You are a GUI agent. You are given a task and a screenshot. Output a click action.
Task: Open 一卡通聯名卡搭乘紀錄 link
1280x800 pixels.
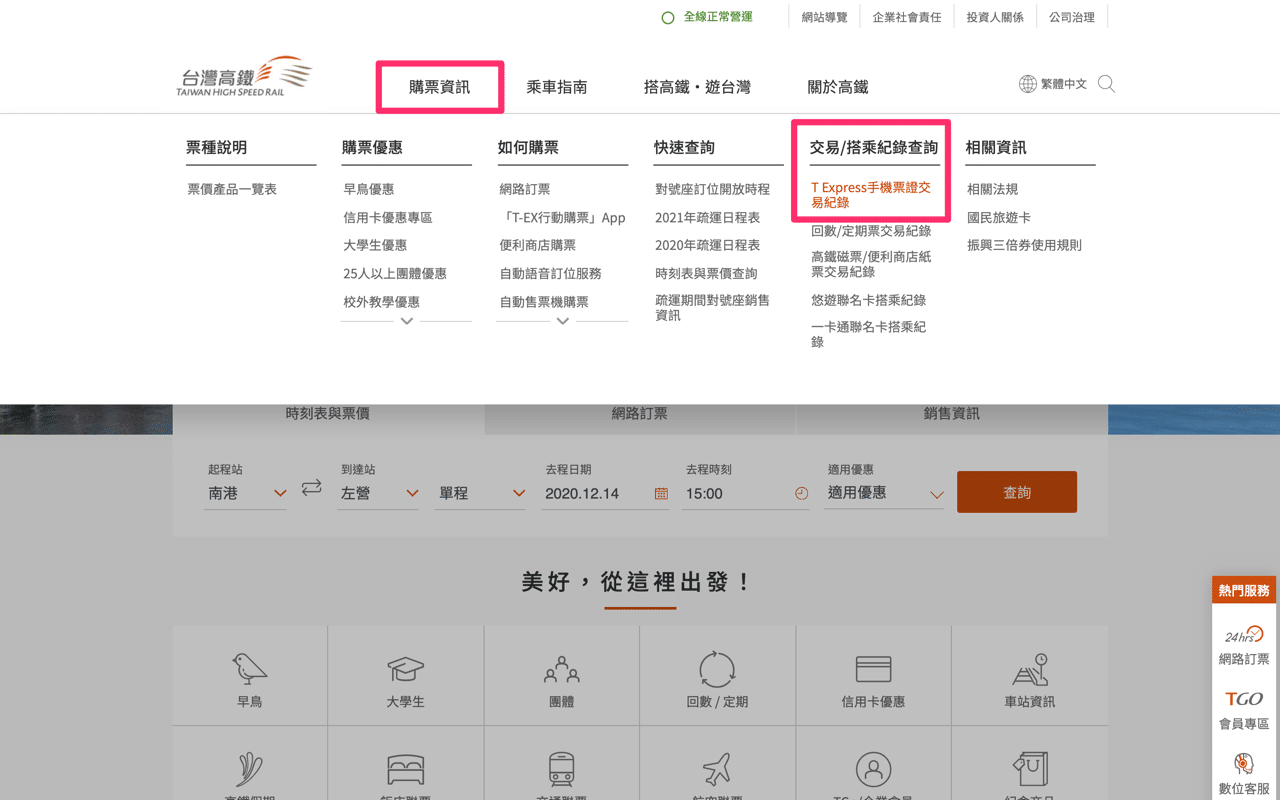point(869,334)
